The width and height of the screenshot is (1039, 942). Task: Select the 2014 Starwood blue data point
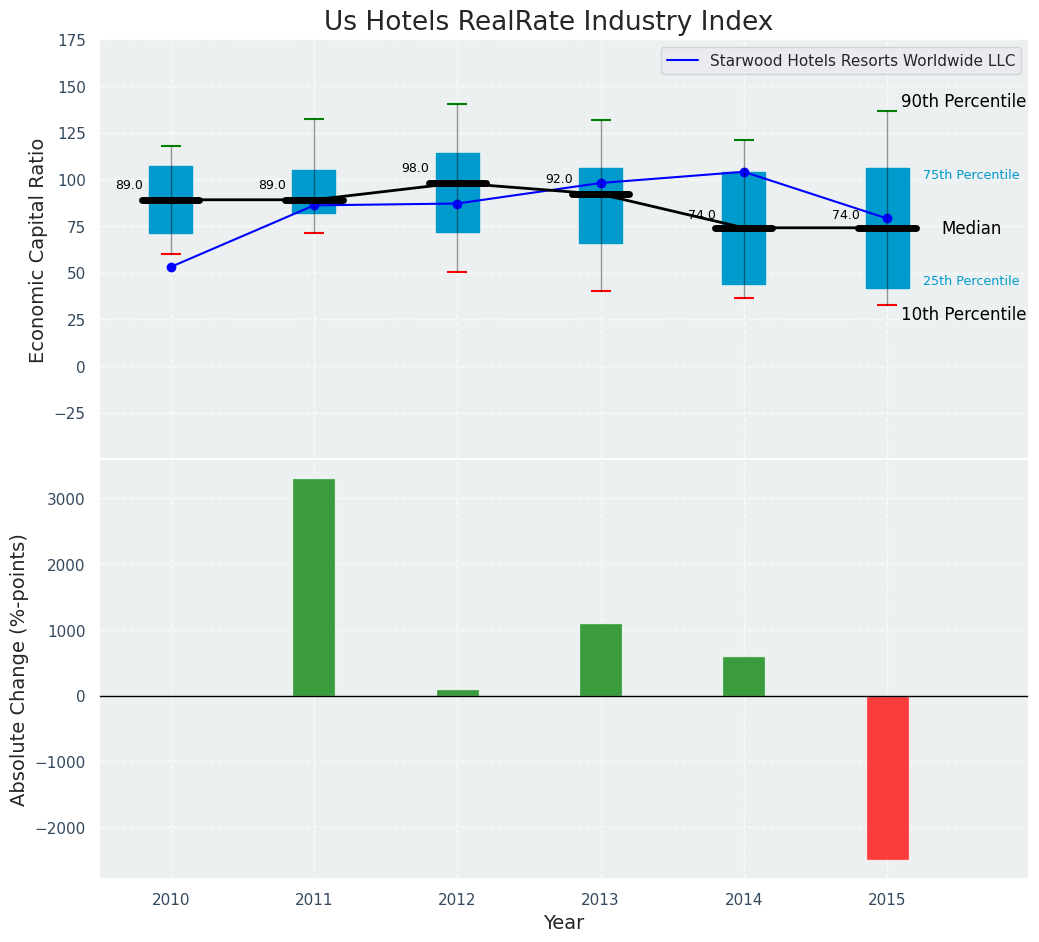click(744, 172)
